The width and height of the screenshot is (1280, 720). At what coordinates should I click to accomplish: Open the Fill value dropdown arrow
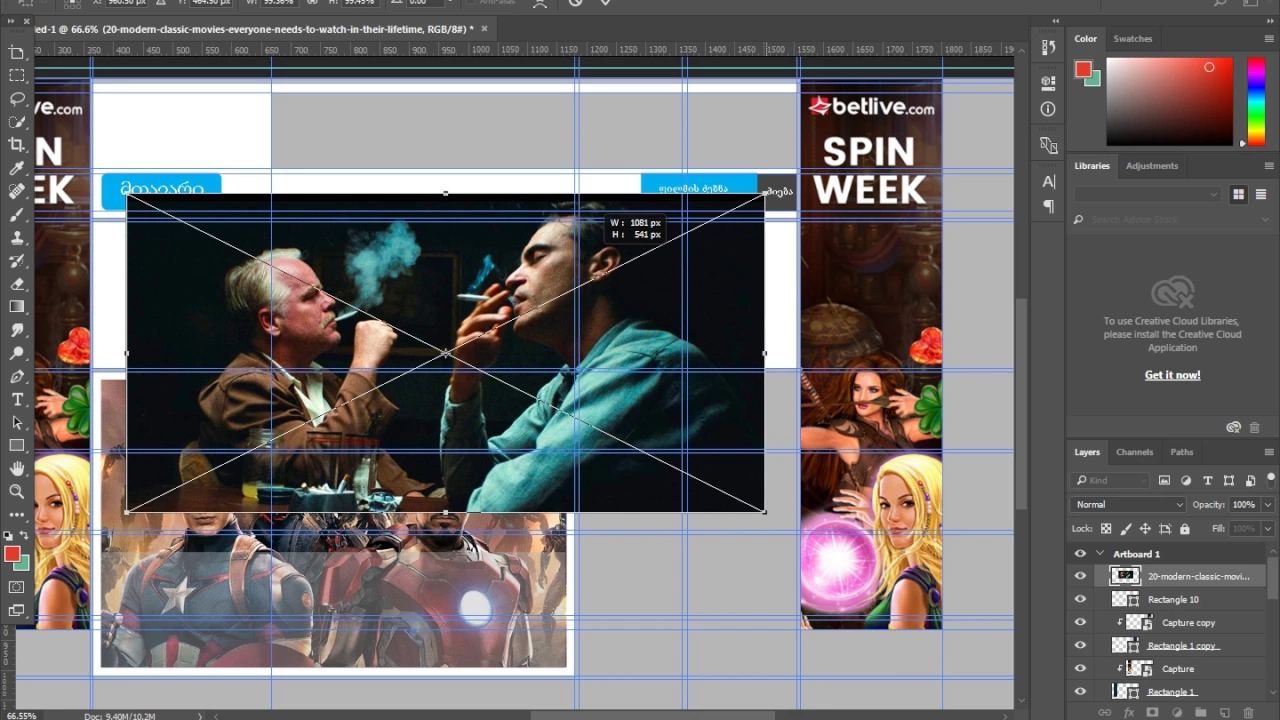point(1268,528)
